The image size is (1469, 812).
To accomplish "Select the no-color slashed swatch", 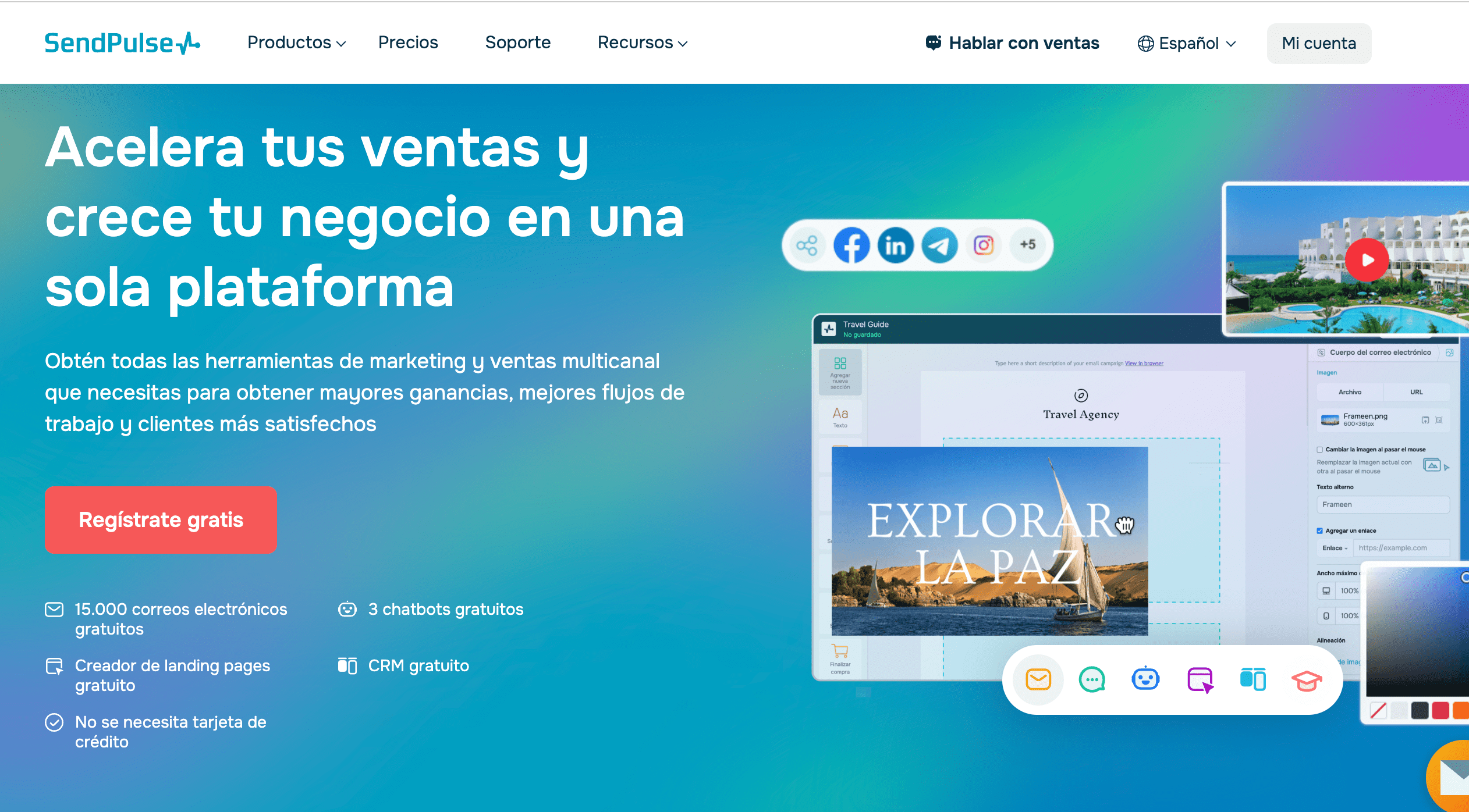I will 1378,710.
